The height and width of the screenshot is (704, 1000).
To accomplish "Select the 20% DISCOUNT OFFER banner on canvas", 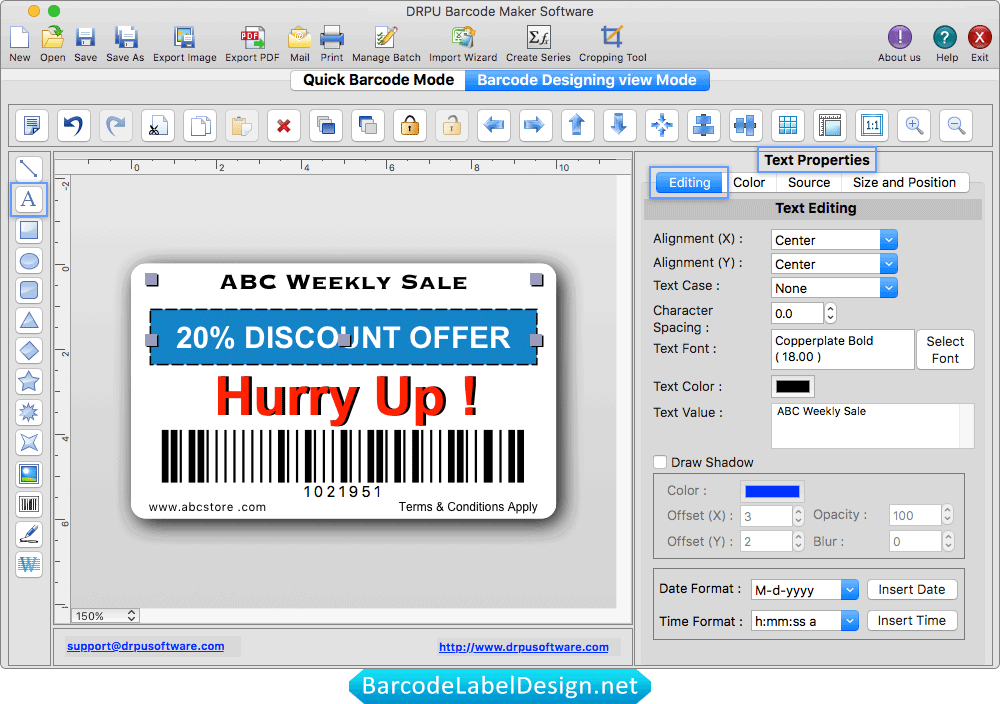I will [x=344, y=337].
